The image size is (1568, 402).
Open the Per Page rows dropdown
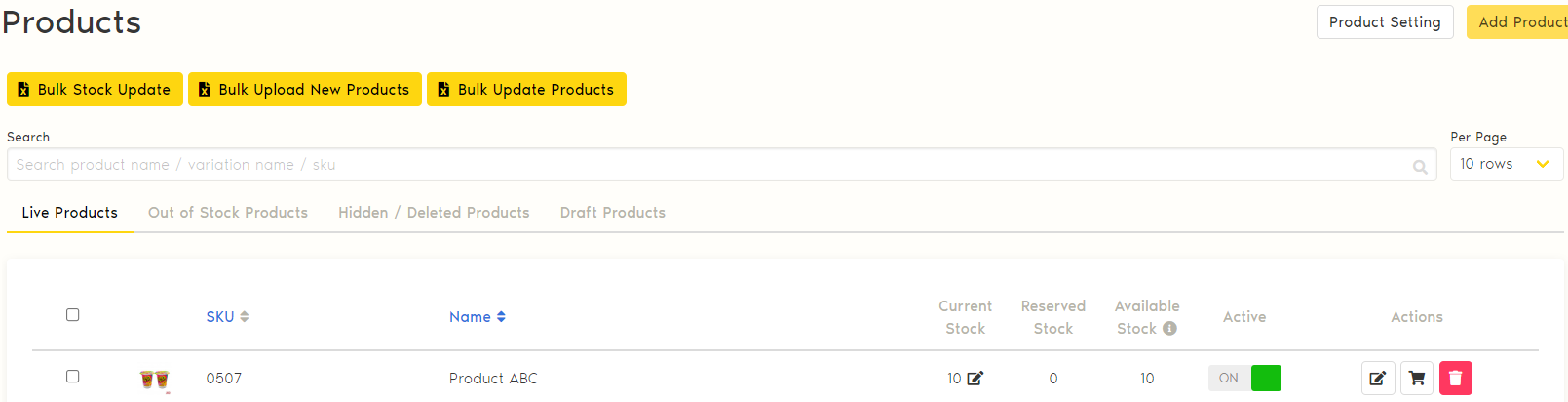click(1506, 164)
